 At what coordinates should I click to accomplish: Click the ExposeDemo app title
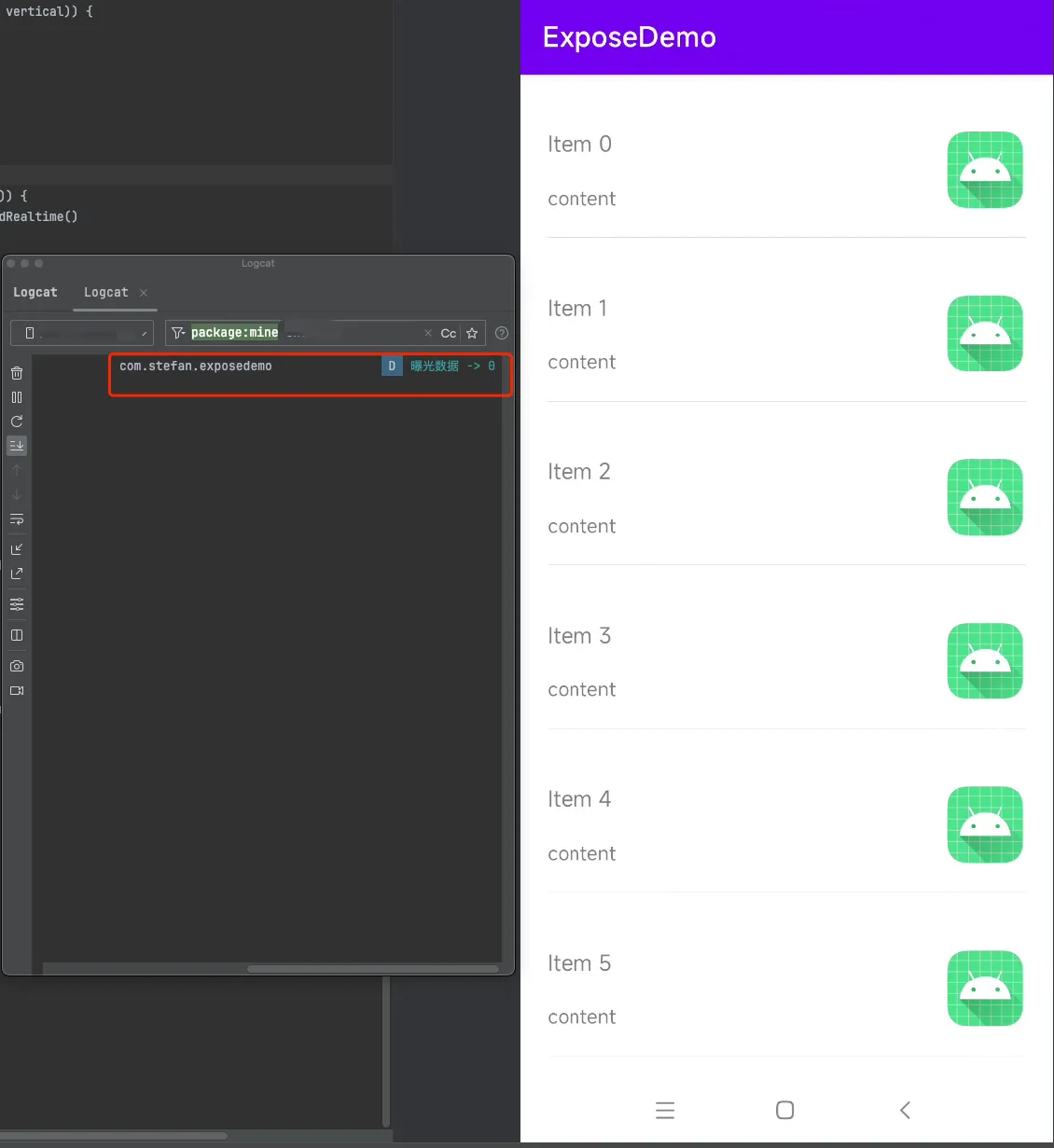coord(630,37)
